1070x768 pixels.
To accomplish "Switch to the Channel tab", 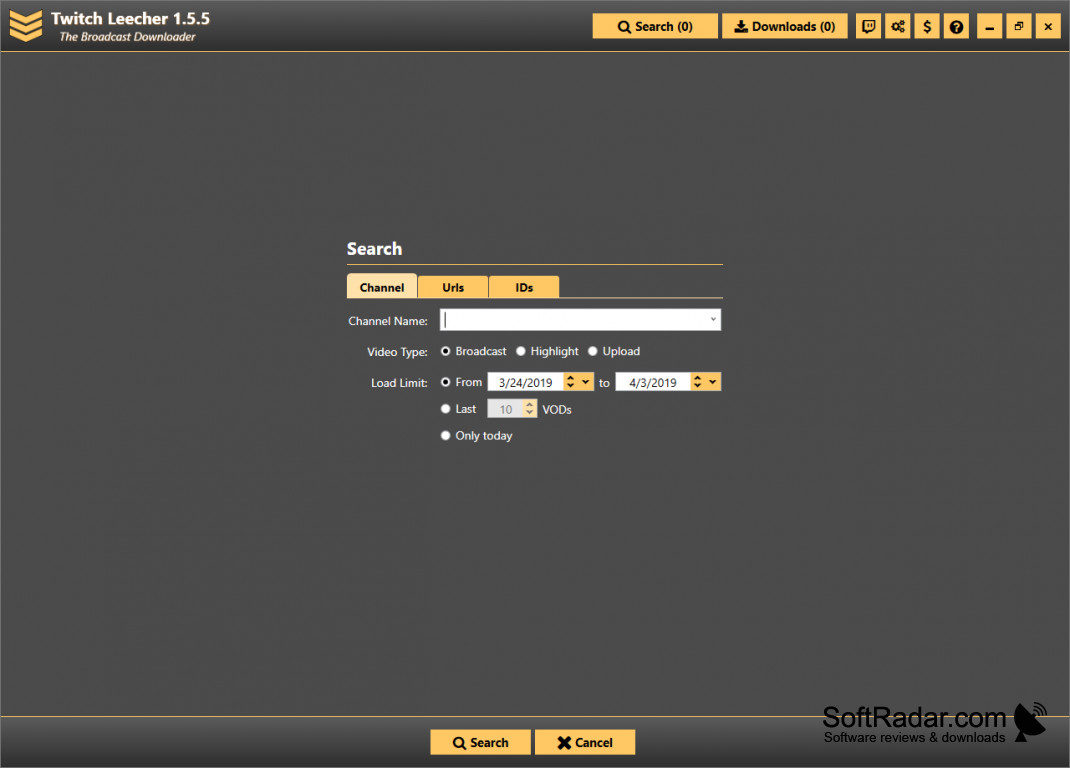I will point(382,287).
